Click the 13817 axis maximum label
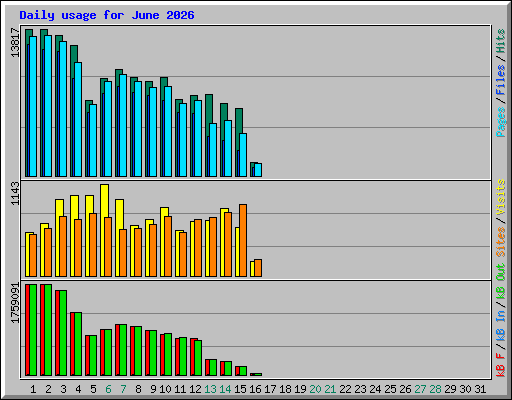The height and width of the screenshot is (400, 512). point(15,43)
